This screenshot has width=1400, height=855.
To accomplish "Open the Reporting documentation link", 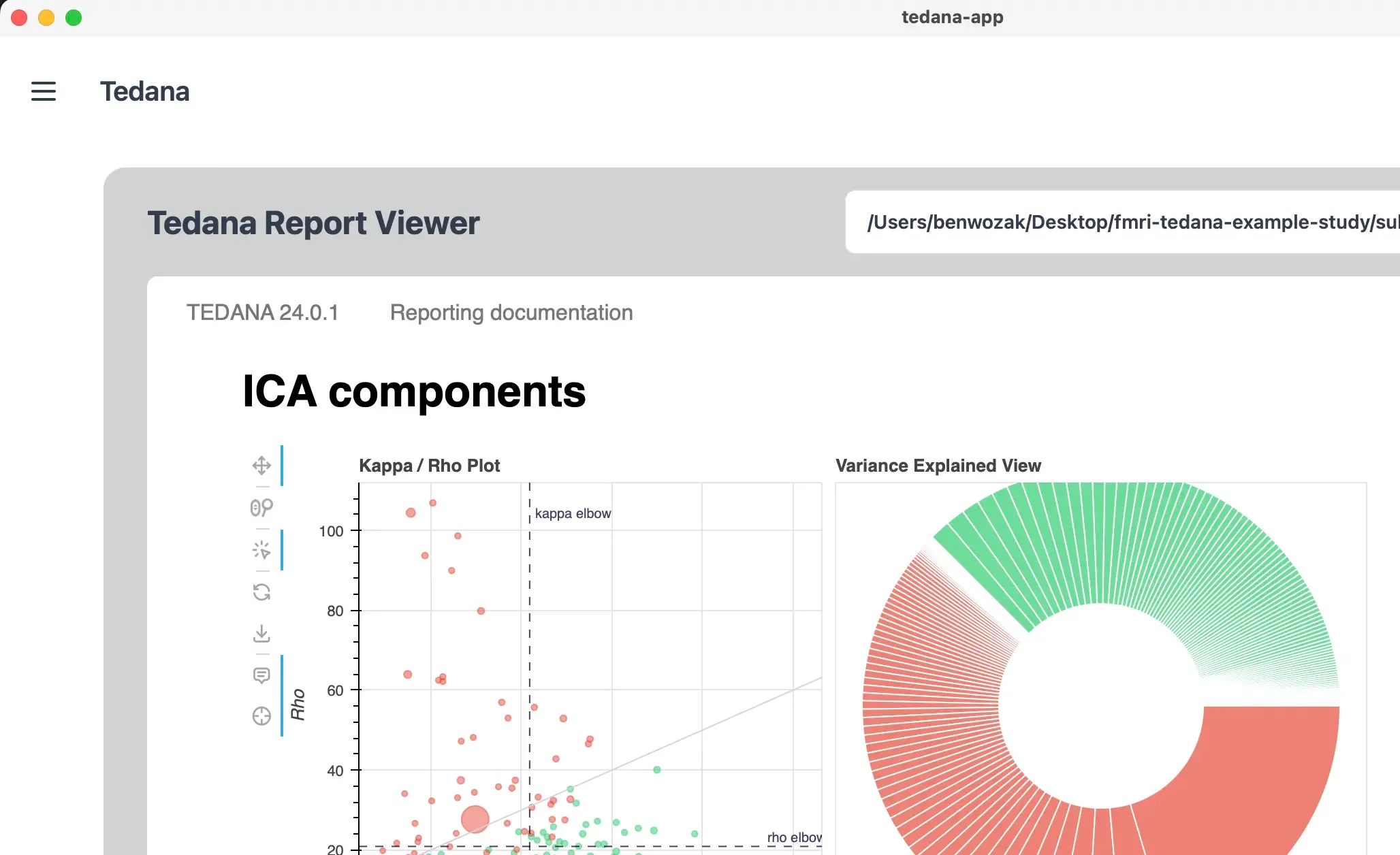I will tap(511, 312).
